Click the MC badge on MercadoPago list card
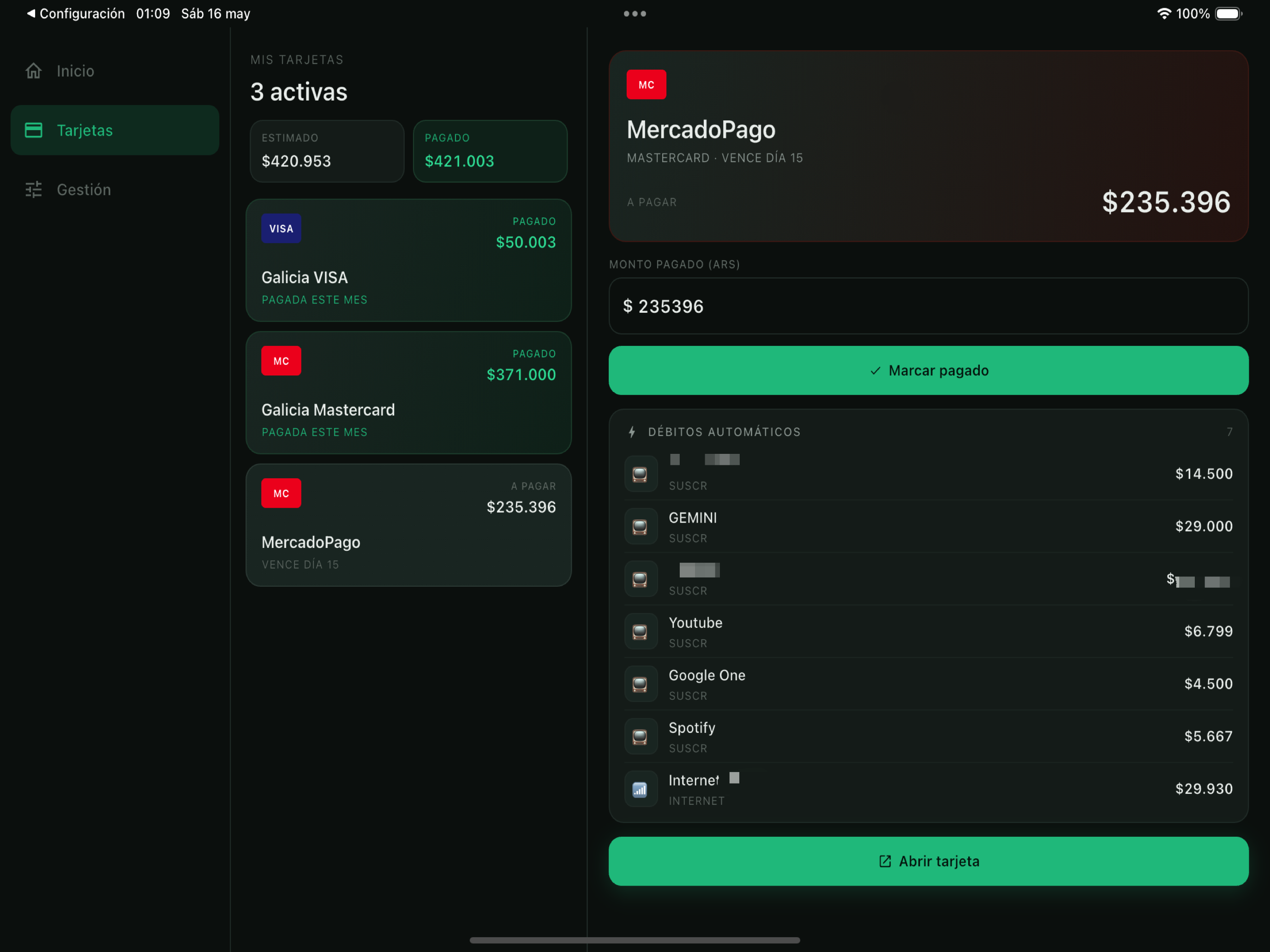 pyautogui.click(x=281, y=494)
